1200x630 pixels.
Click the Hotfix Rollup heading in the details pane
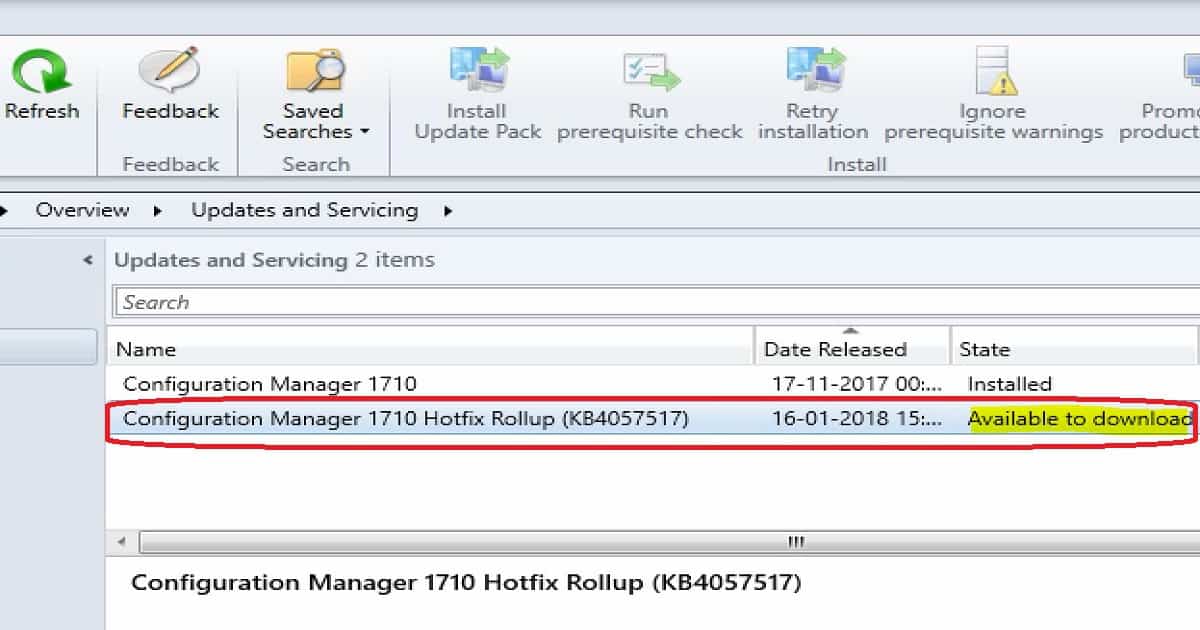click(x=466, y=582)
